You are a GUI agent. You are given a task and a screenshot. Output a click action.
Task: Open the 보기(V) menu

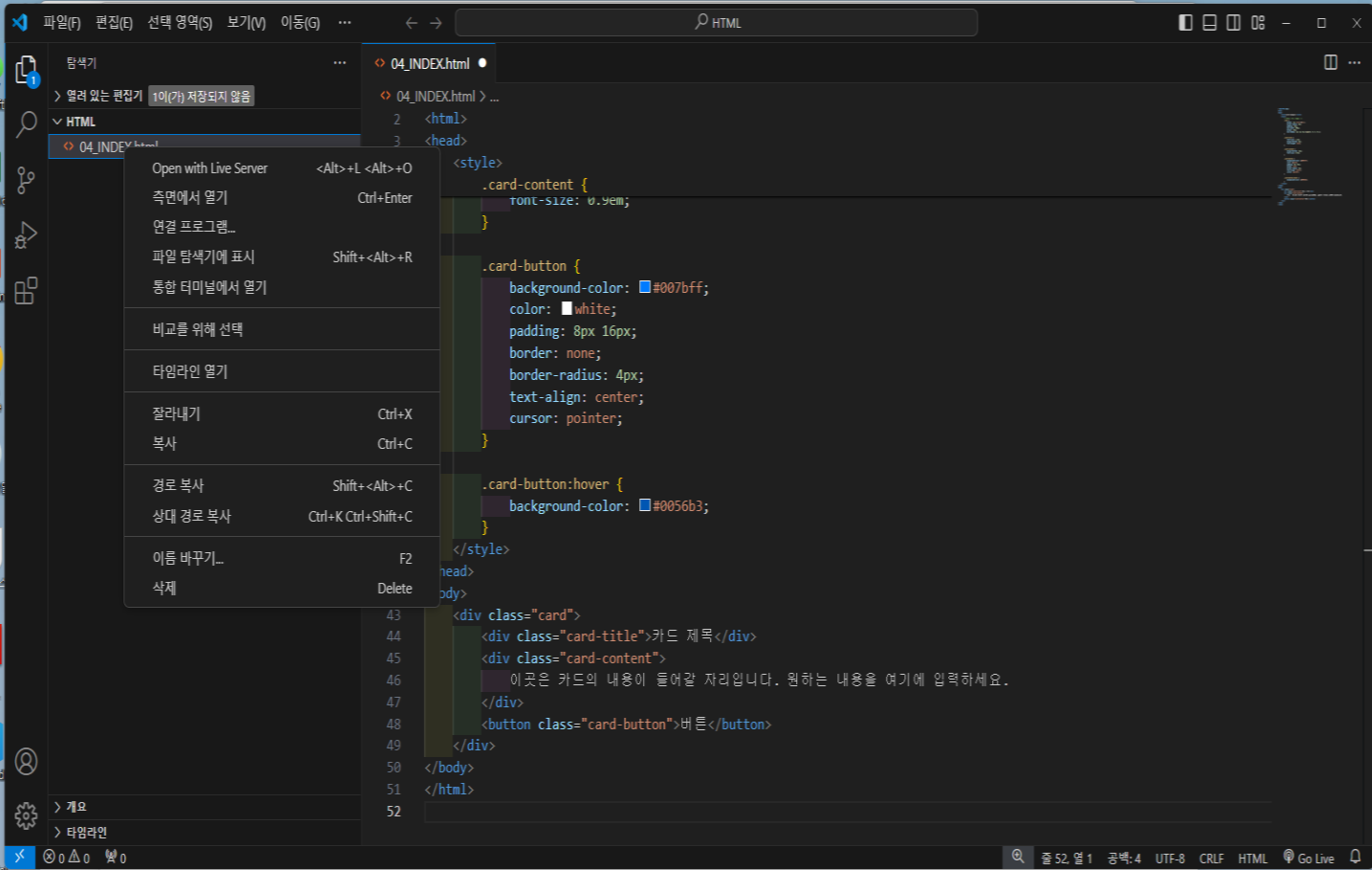click(x=246, y=22)
